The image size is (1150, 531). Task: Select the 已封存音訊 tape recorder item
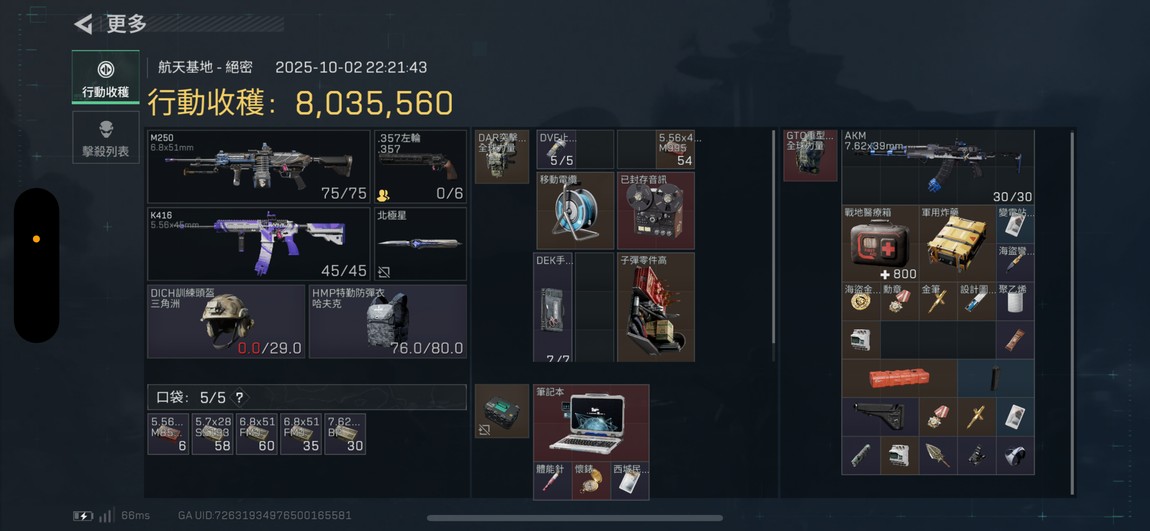(656, 211)
